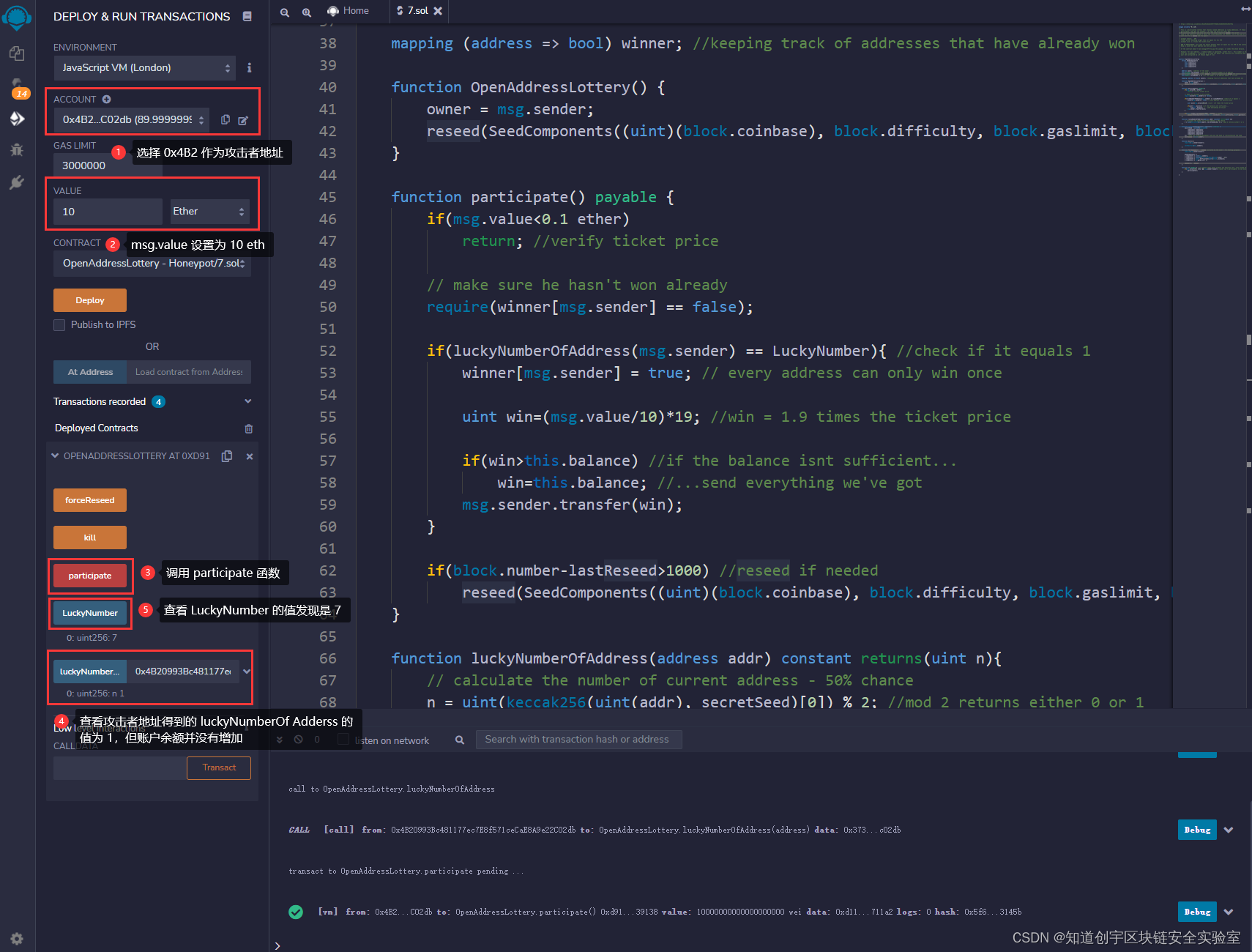
Task: Expand details of the CALL log entry
Action: pos(1229,830)
